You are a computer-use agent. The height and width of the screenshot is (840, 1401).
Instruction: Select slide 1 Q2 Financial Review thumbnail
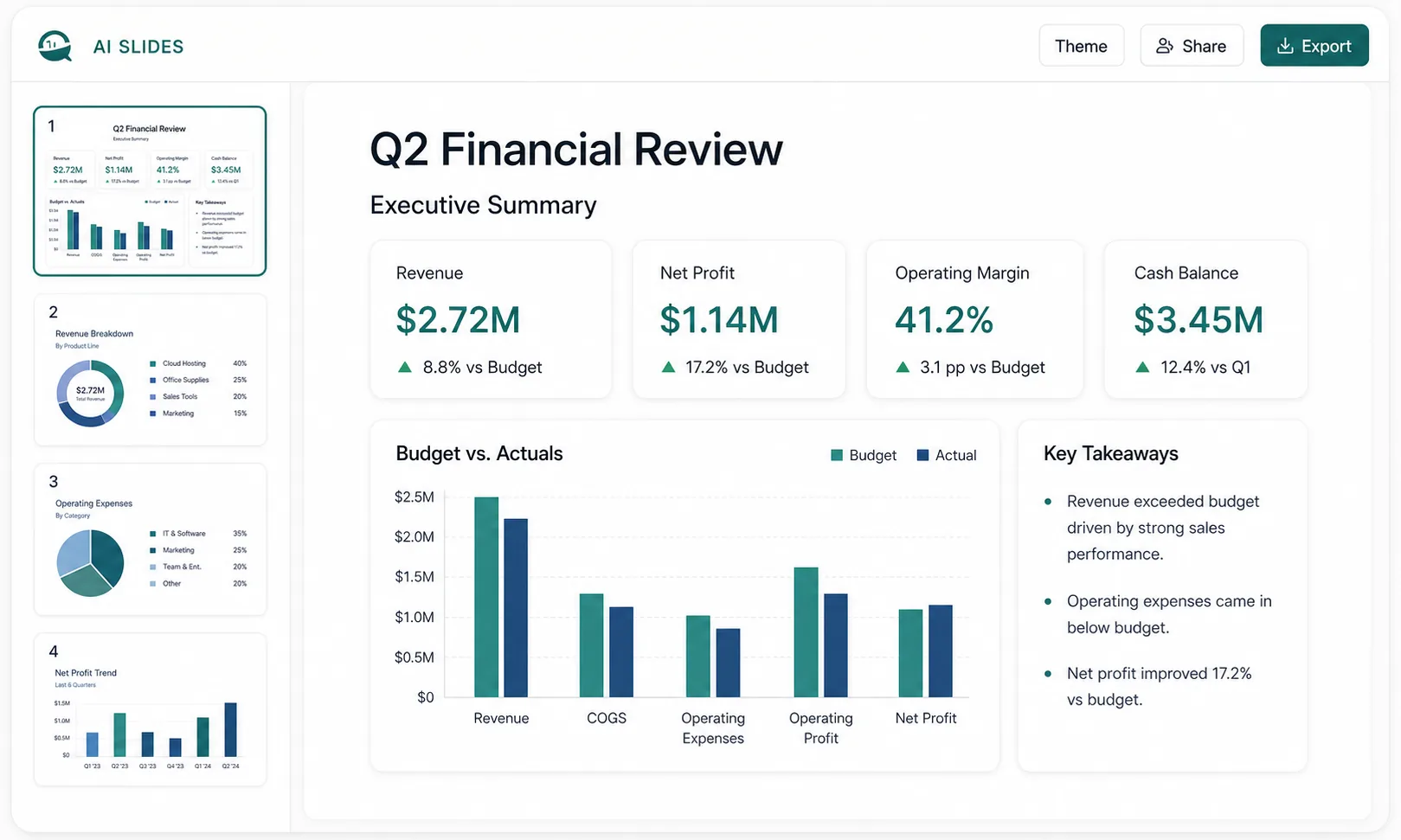pos(150,190)
